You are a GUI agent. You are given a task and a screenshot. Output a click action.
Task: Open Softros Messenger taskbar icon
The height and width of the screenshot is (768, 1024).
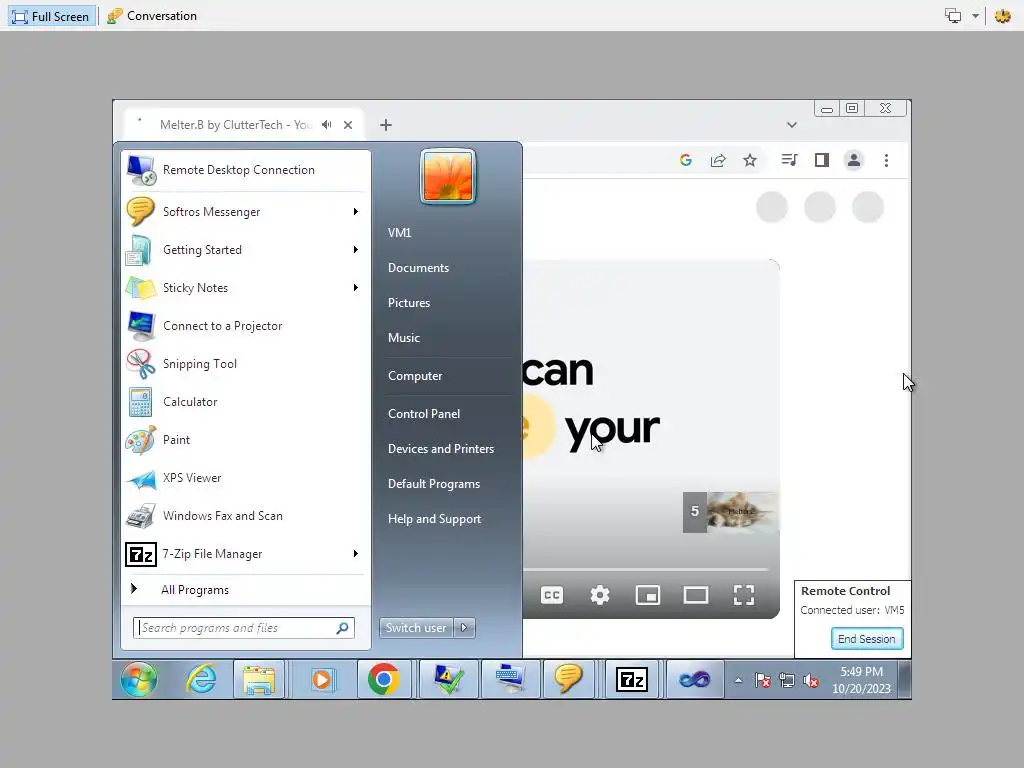click(x=568, y=680)
